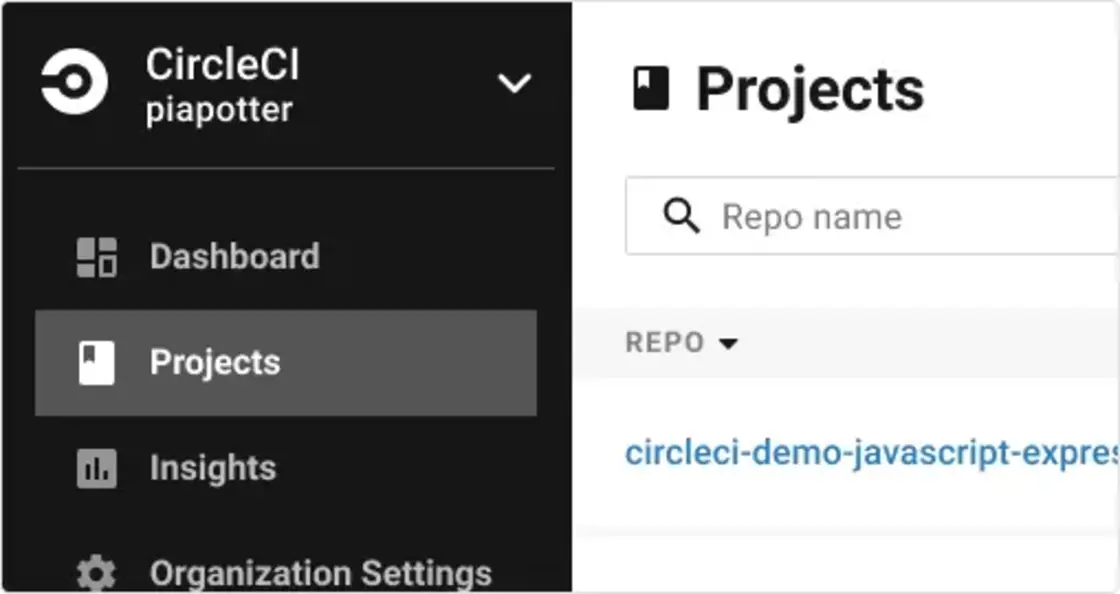Click the Organization Settings gear icon

pos(97,574)
